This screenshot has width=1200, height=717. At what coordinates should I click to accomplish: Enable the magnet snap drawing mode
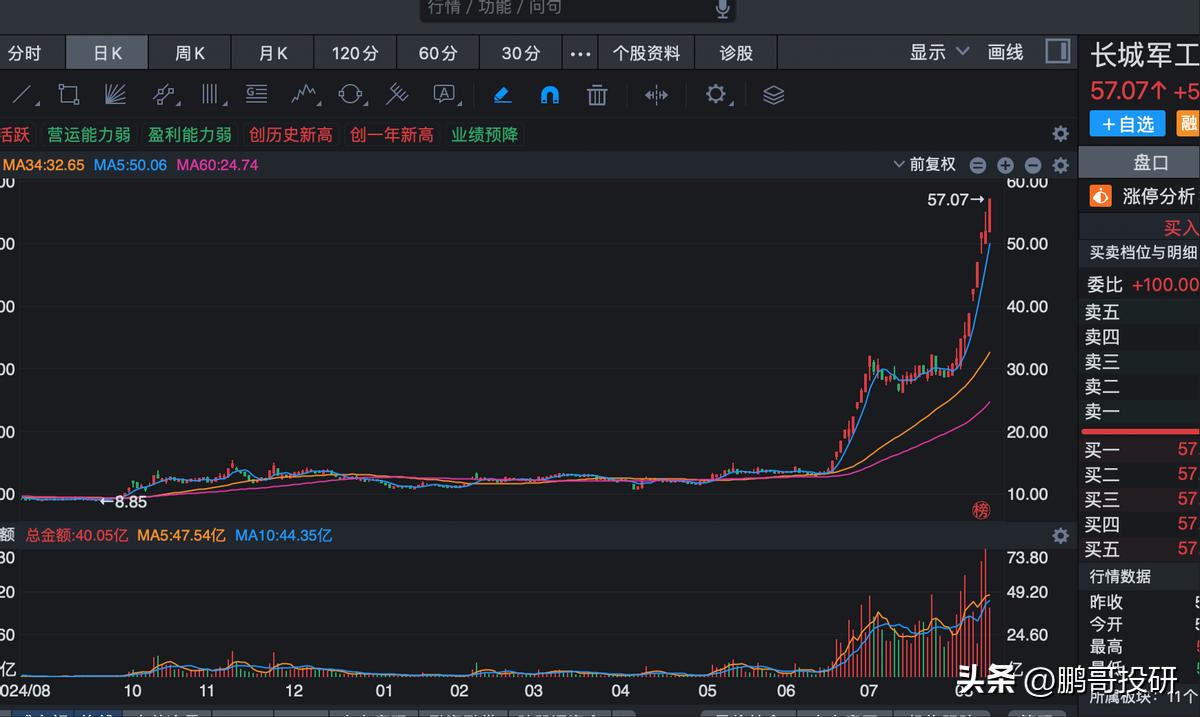point(551,94)
